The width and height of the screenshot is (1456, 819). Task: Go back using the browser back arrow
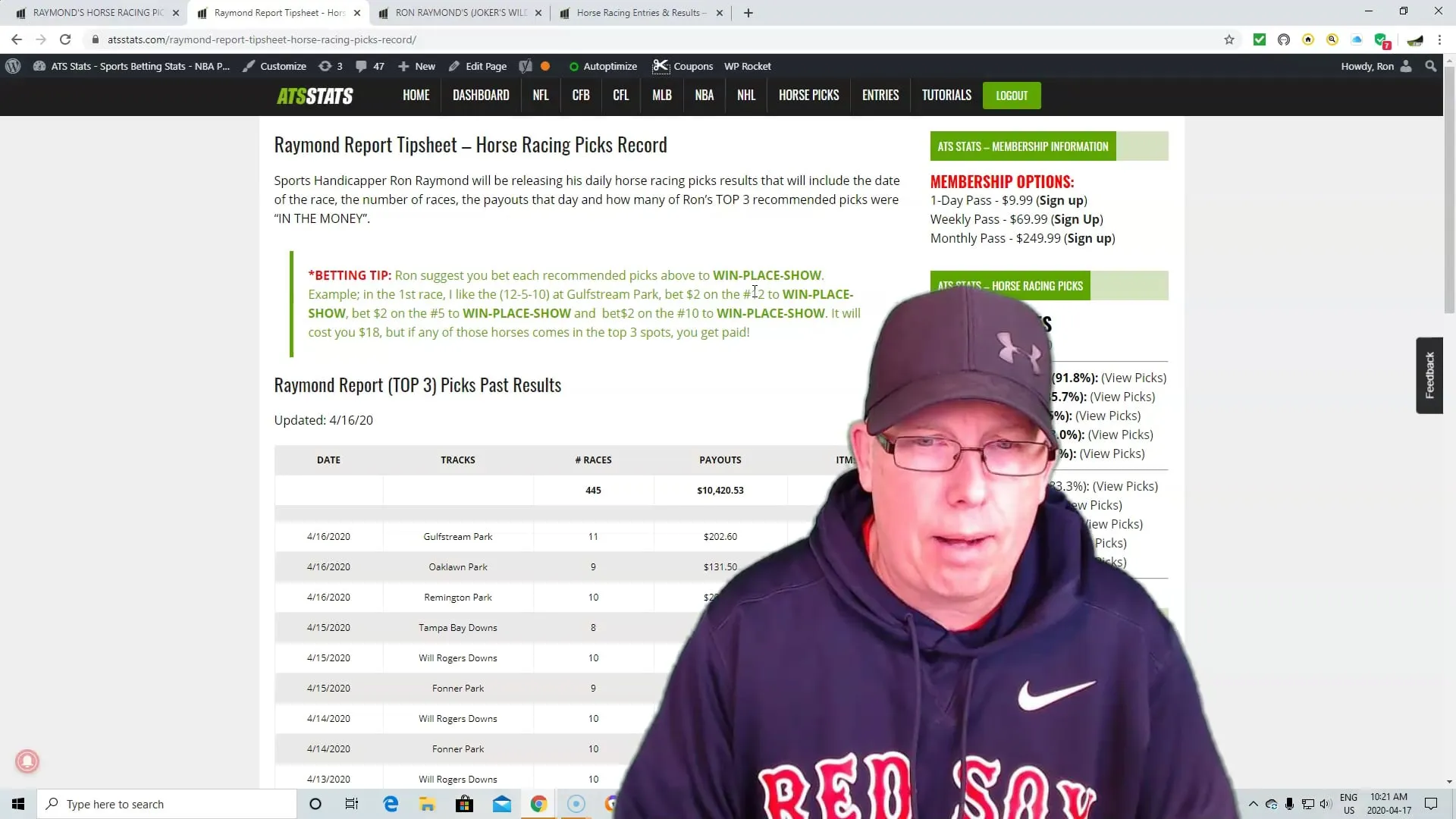click(17, 39)
